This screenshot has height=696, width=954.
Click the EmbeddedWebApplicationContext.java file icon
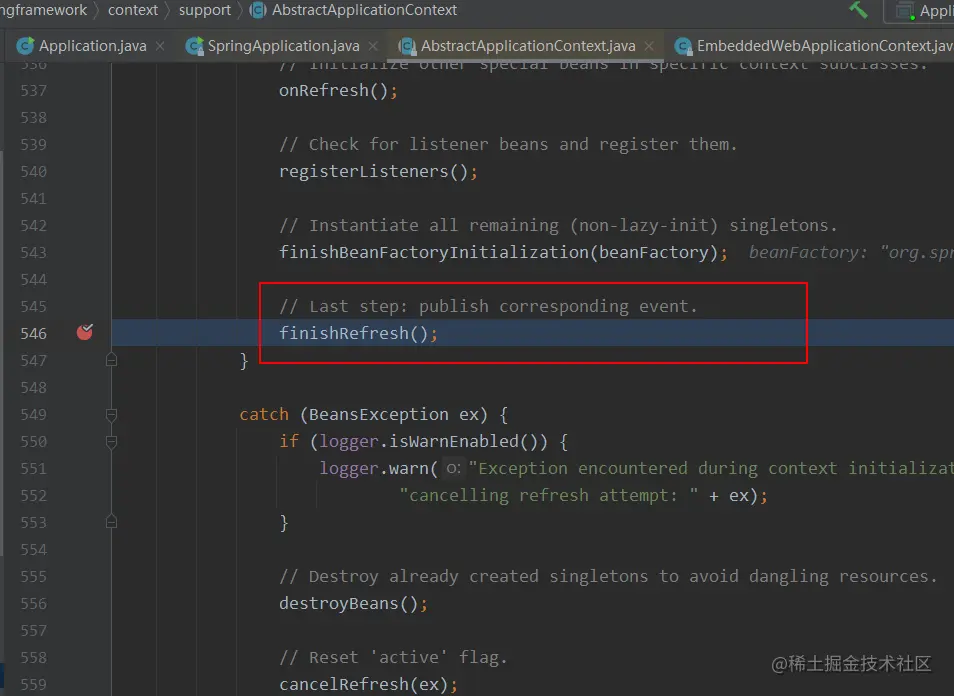683,46
